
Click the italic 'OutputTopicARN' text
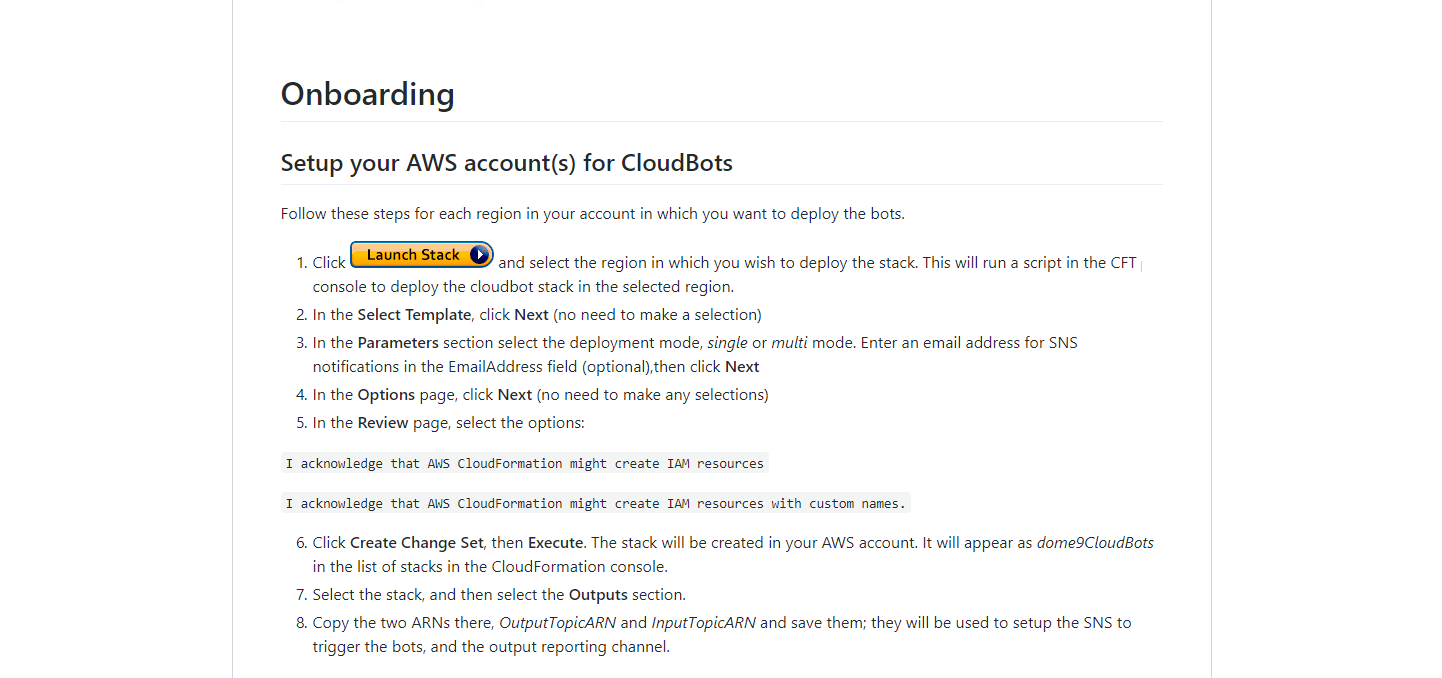(557, 623)
